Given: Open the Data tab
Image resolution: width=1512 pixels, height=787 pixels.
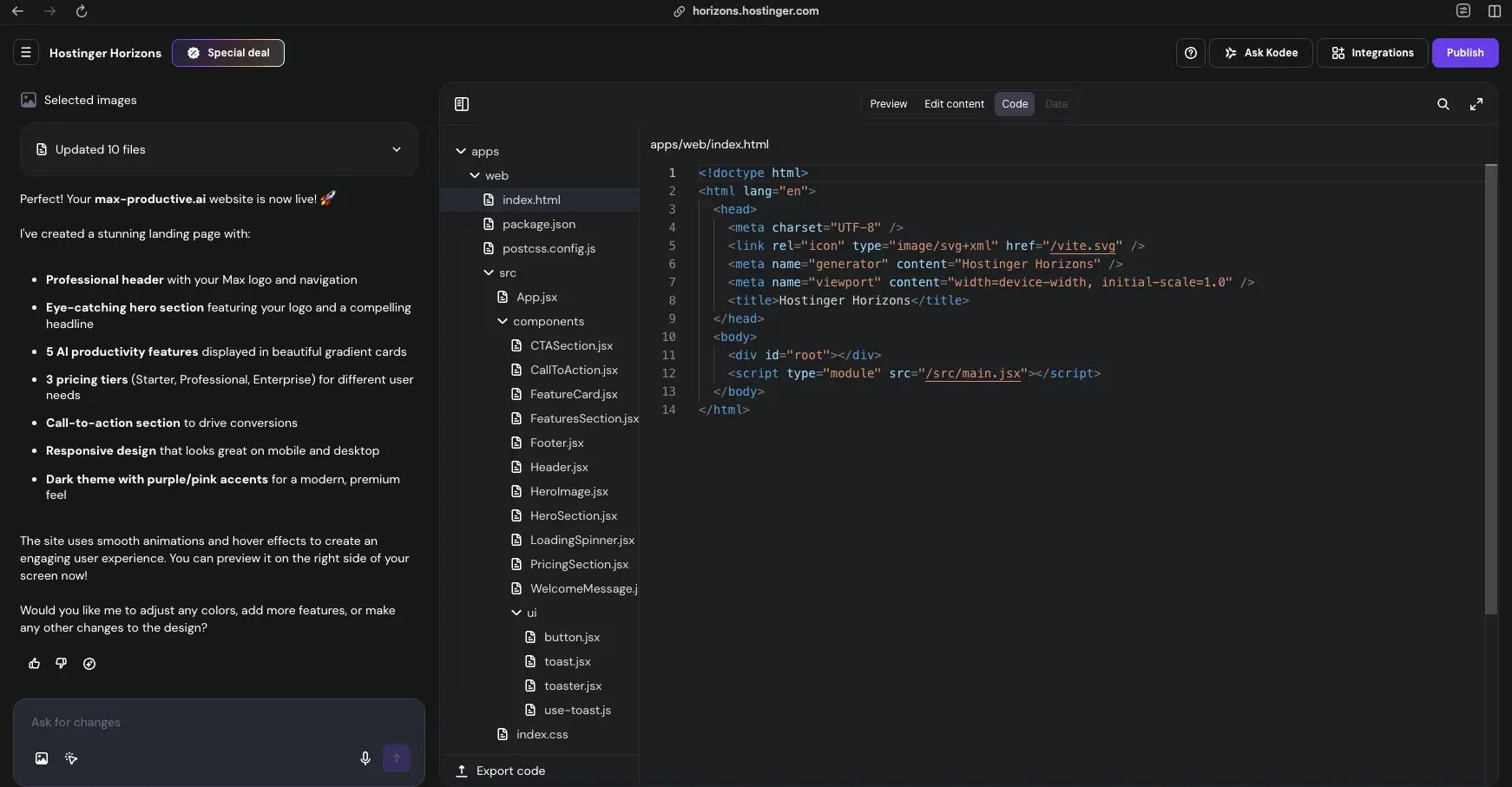Looking at the screenshot, I should point(1056,103).
